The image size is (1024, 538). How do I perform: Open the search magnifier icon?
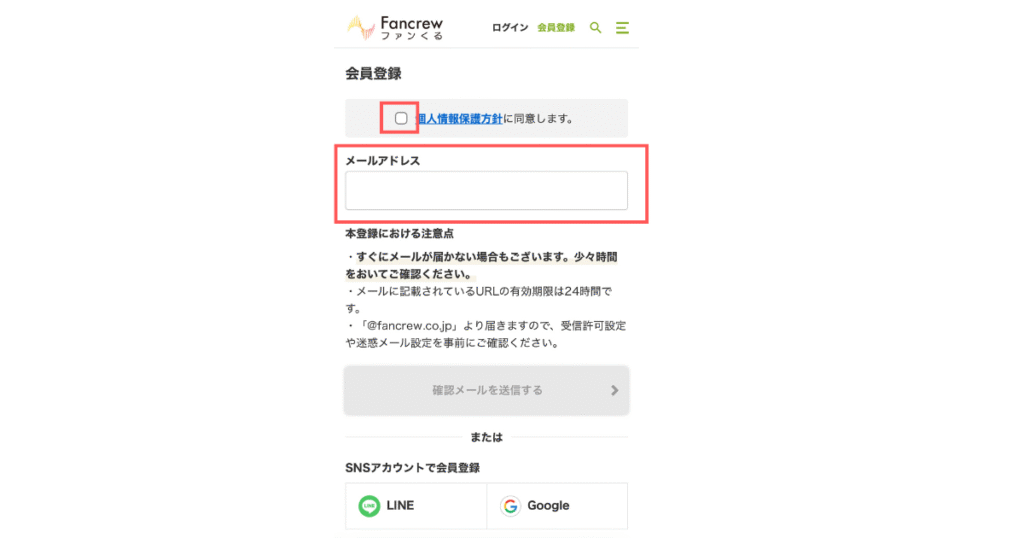(595, 27)
